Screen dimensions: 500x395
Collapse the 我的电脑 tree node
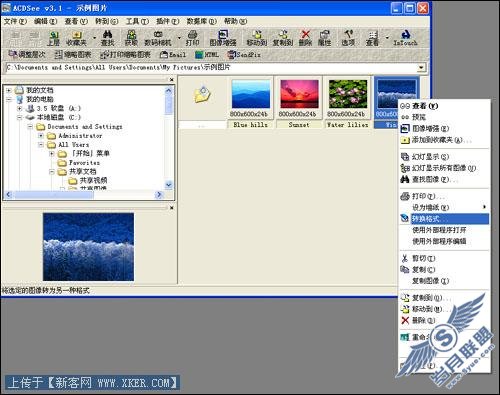coord(9,99)
